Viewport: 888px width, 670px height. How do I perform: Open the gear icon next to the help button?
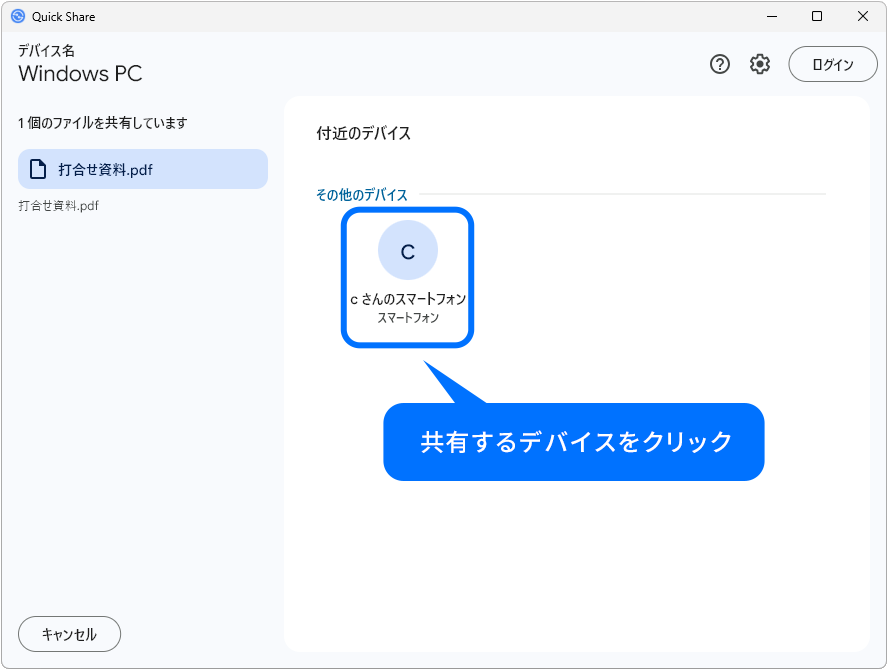[x=759, y=64]
